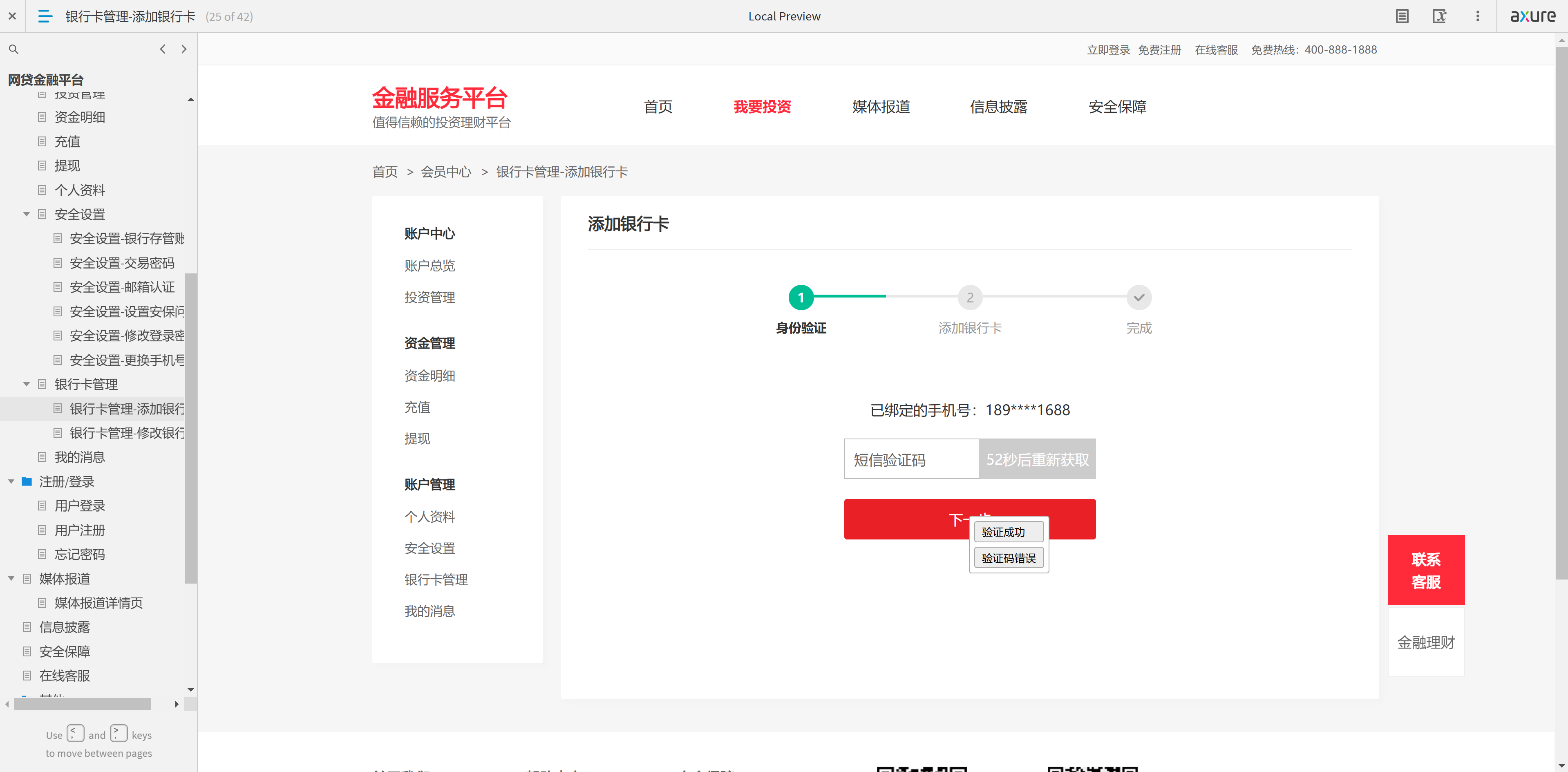Open the console variables icon
Viewport: 1568px width, 772px height.
(x=1439, y=16)
